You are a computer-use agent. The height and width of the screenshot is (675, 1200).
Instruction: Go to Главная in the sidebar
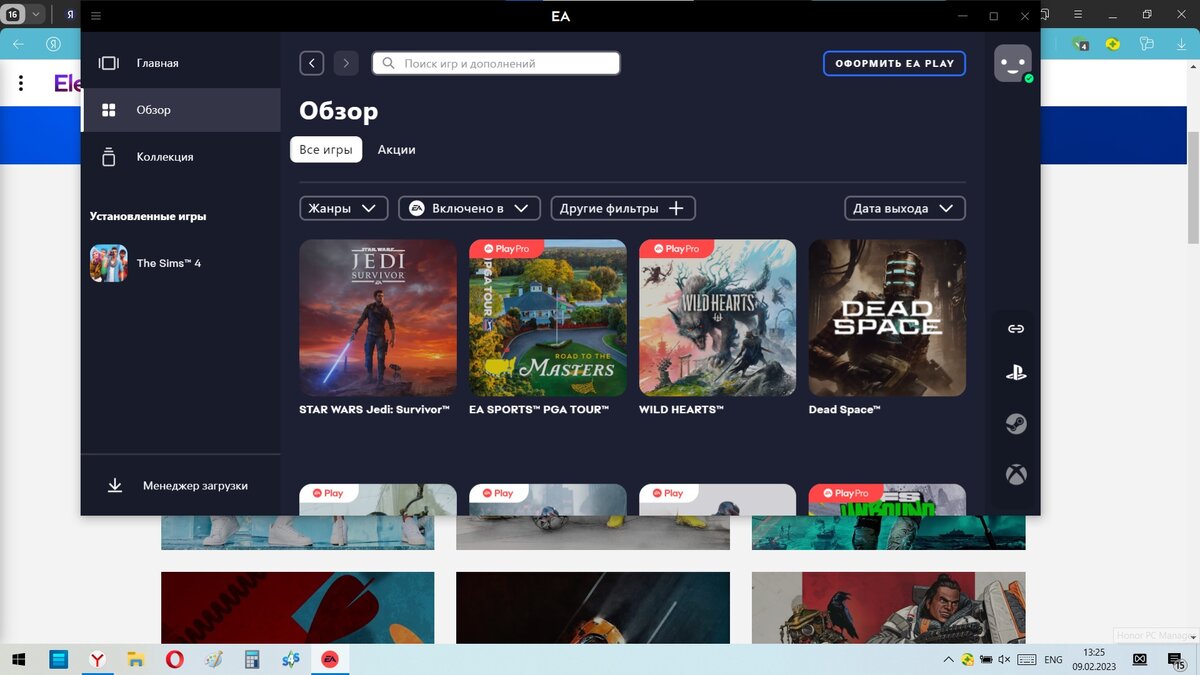pyautogui.click(x=181, y=63)
